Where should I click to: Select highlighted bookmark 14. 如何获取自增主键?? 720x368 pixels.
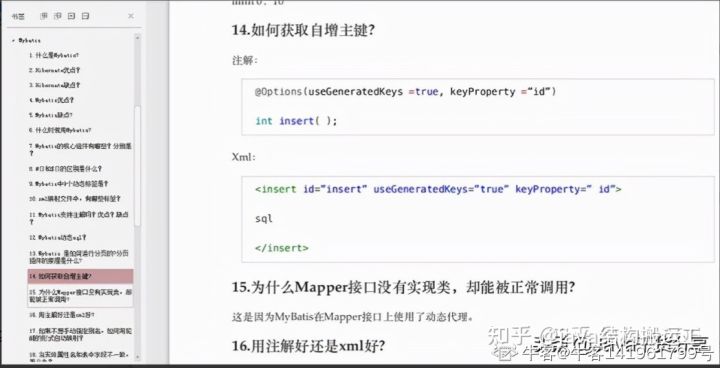coord(80,276)
